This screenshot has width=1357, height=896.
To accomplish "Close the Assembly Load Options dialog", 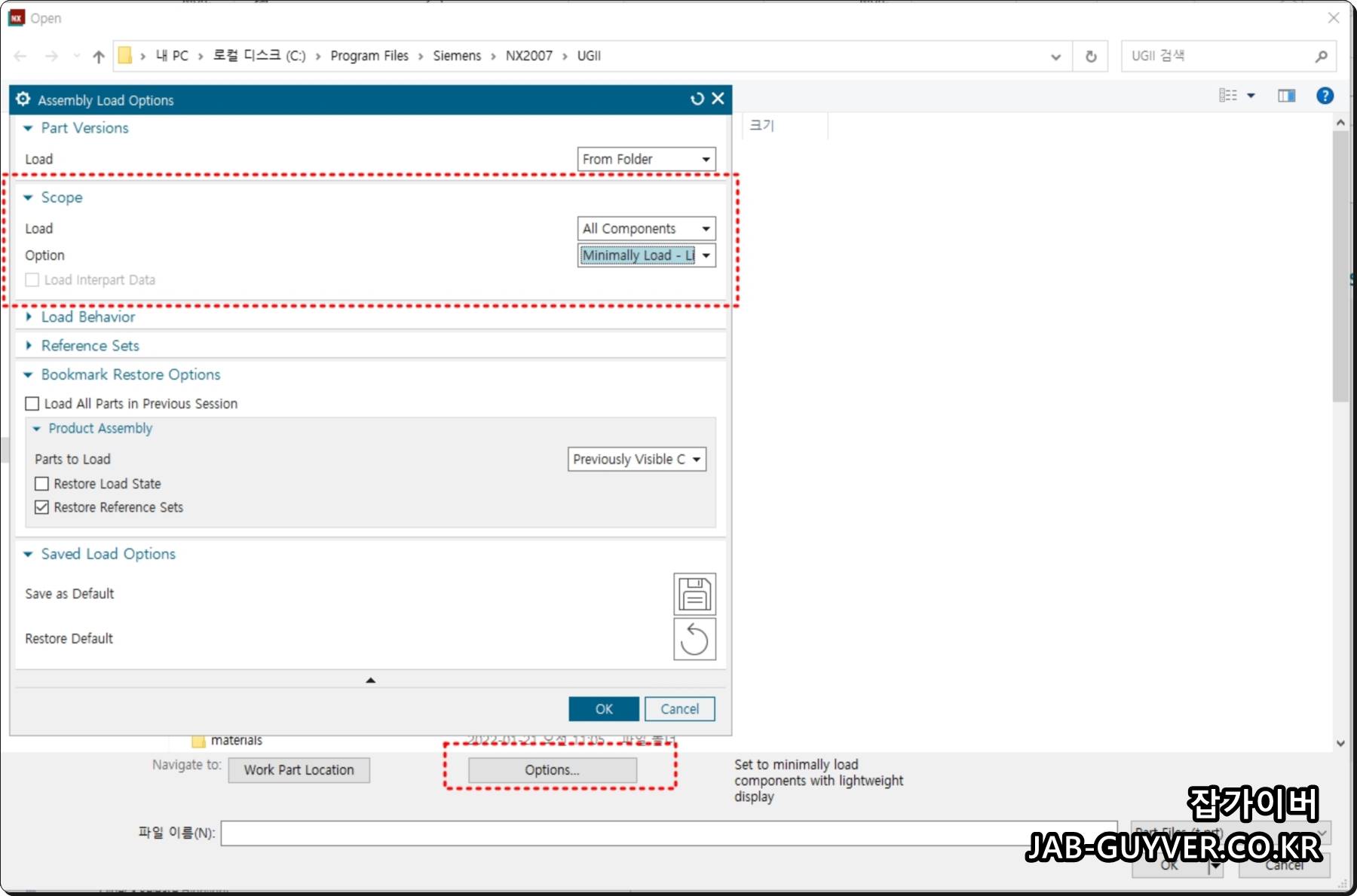I will [x=718, y=99].
